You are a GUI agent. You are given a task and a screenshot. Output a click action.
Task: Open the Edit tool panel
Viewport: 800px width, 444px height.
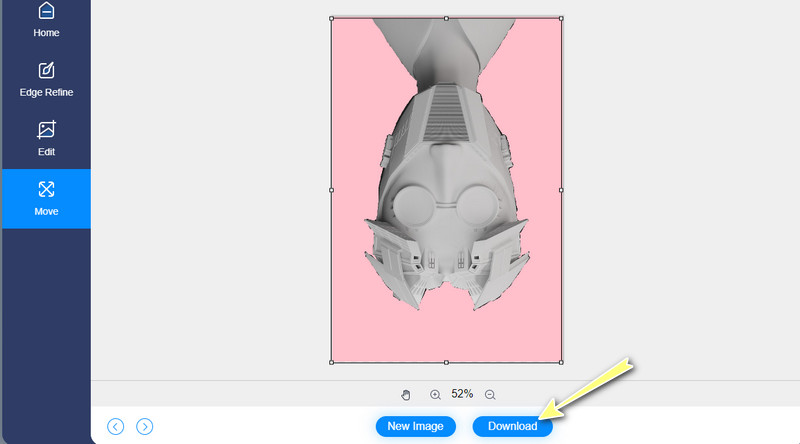(46, 139)
